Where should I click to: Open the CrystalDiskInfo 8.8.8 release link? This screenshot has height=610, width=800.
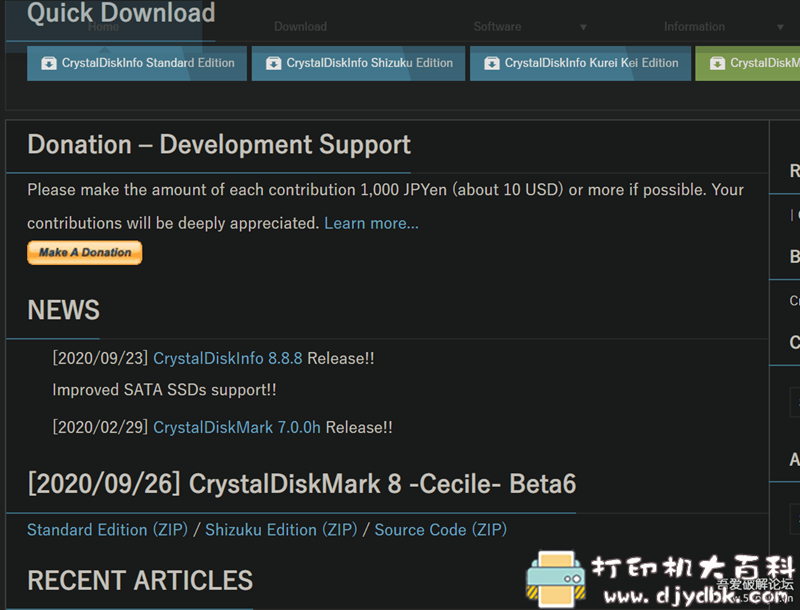[x=228, y=358]
